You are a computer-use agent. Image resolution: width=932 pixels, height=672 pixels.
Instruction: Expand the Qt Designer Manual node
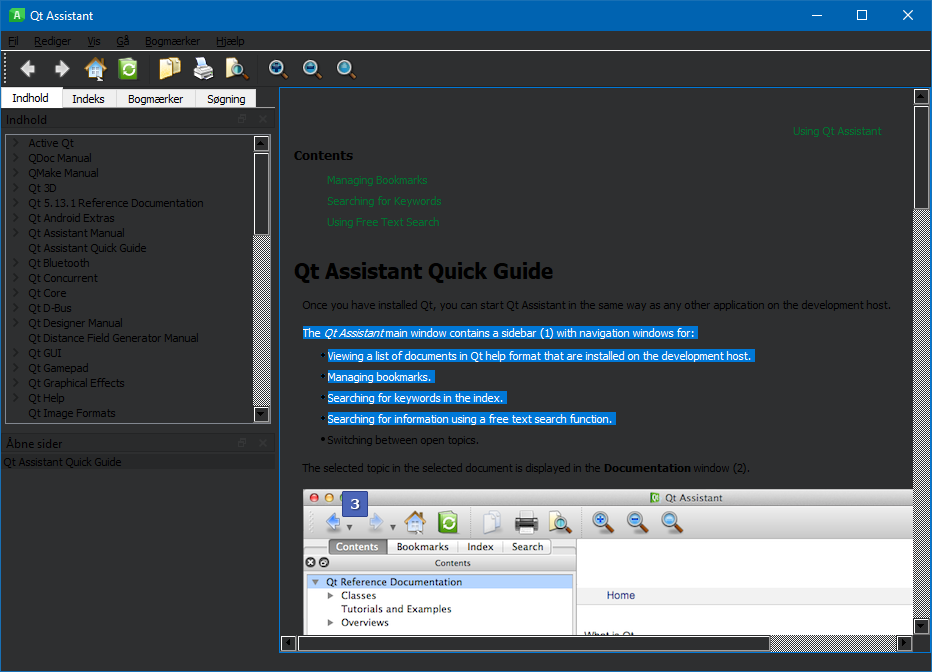(16, 323)
